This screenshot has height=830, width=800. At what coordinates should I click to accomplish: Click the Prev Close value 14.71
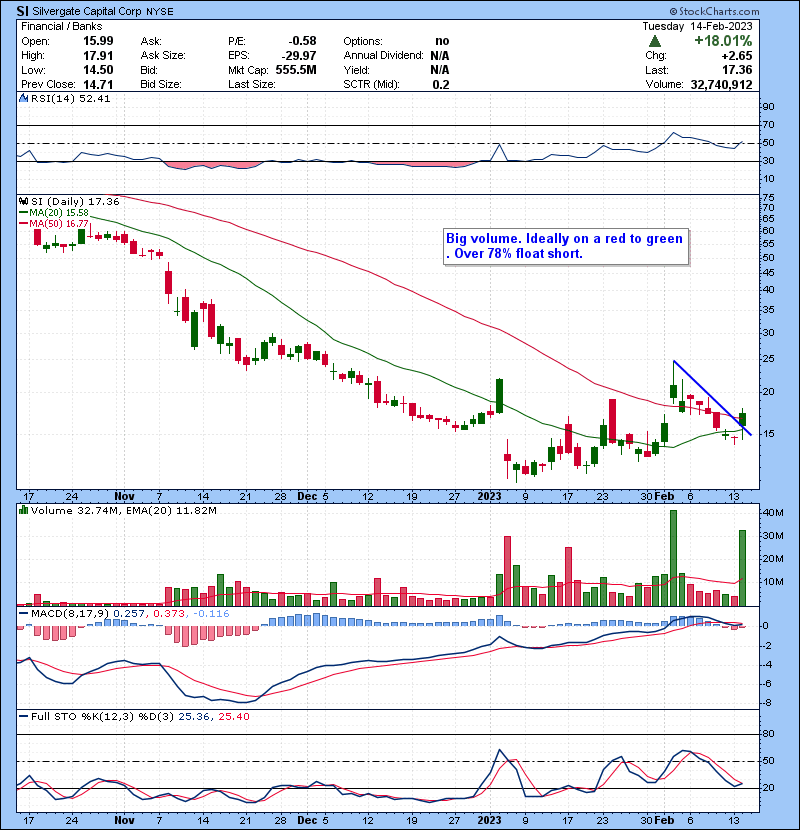pyautogui.click(x=98, y=84)
